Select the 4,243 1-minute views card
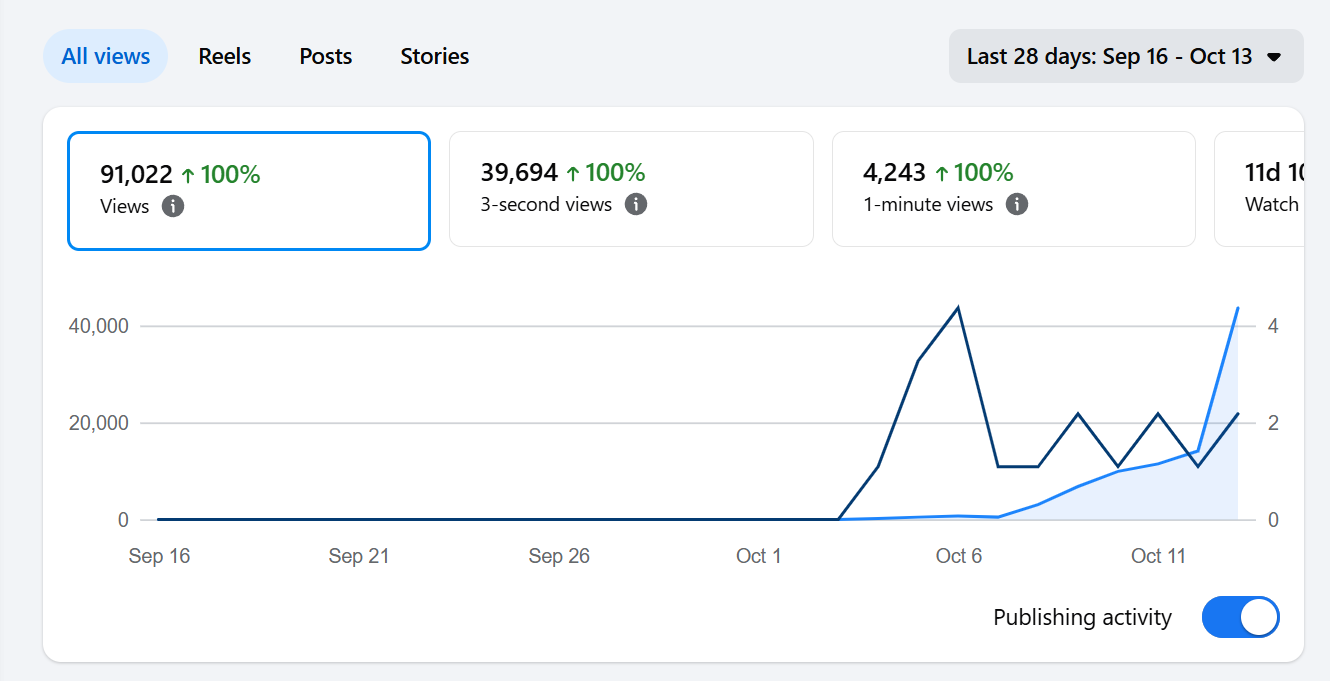This screenshot has height=681, width=1330. click(x=1014, y=189)
